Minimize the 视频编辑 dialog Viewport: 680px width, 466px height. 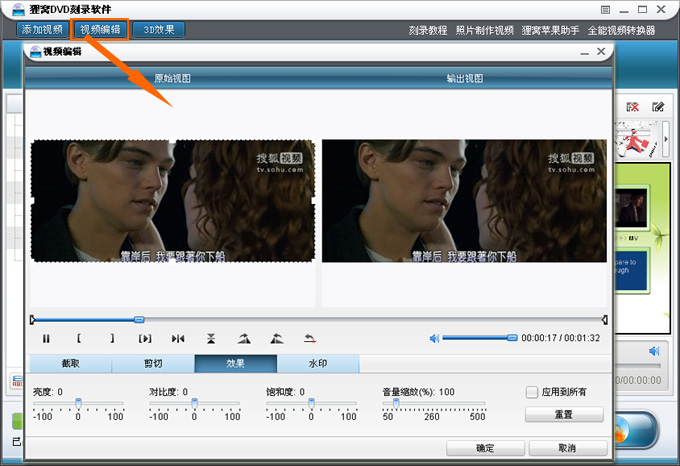click(x=585, y=52)
